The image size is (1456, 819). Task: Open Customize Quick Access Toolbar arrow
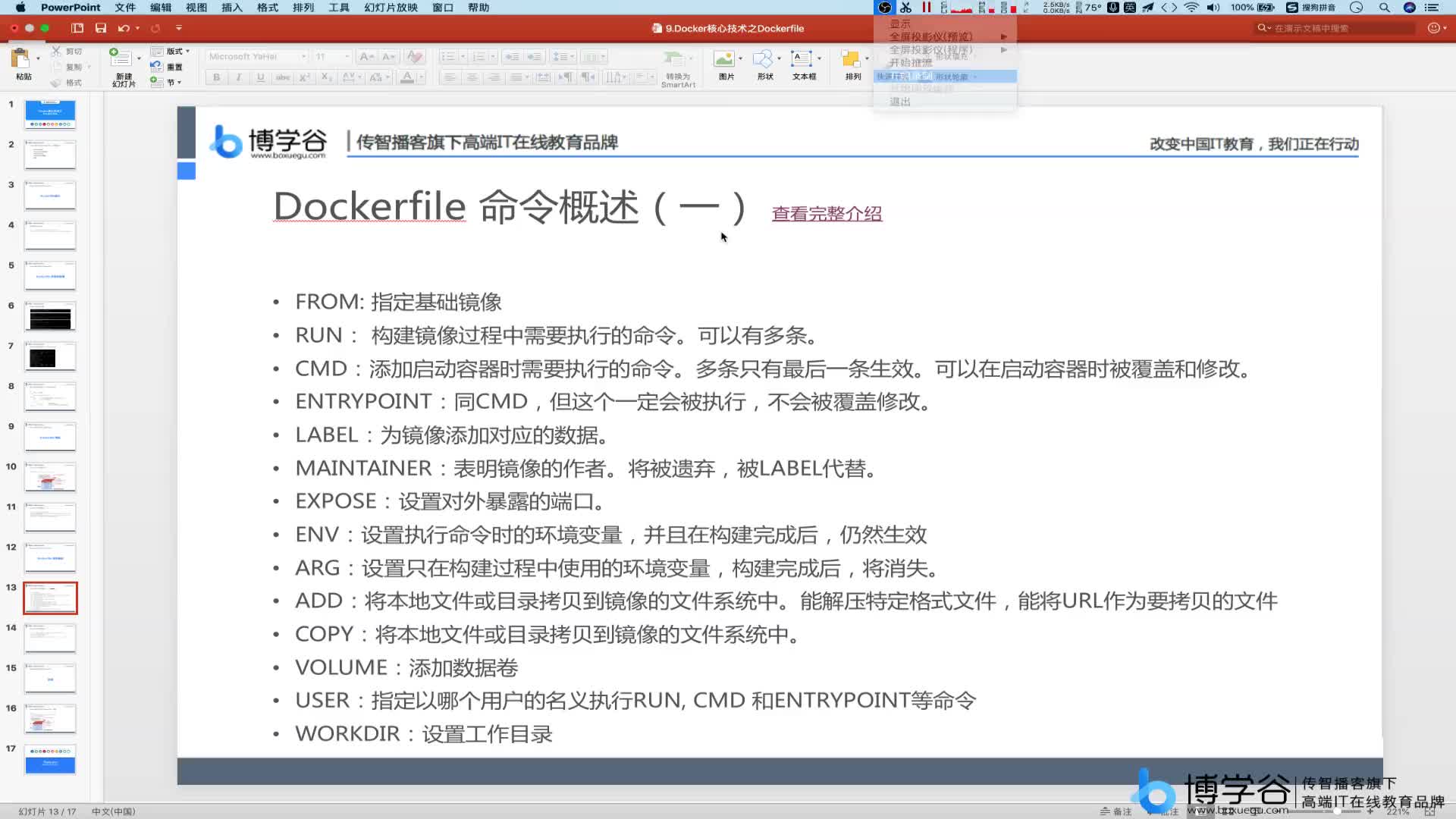[x=179, y=28]
